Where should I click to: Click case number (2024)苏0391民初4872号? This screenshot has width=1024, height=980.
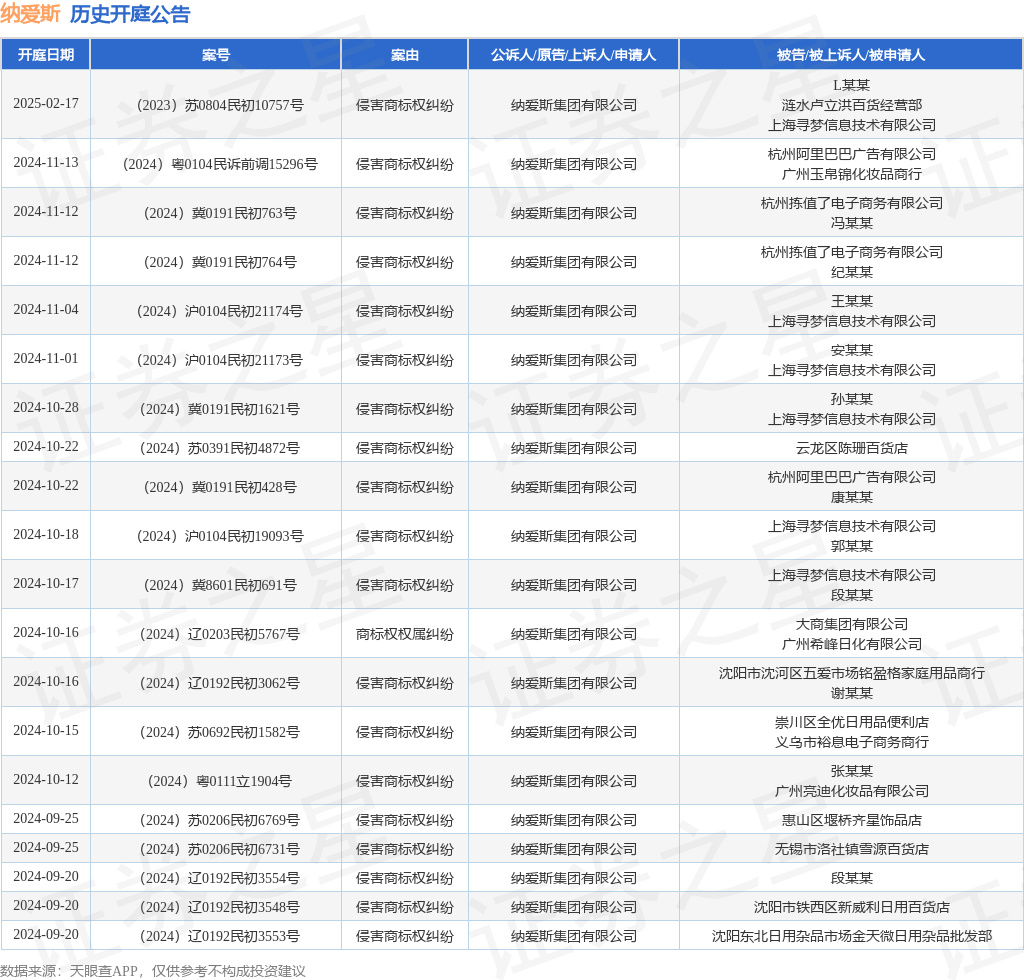tap(220, 448)
